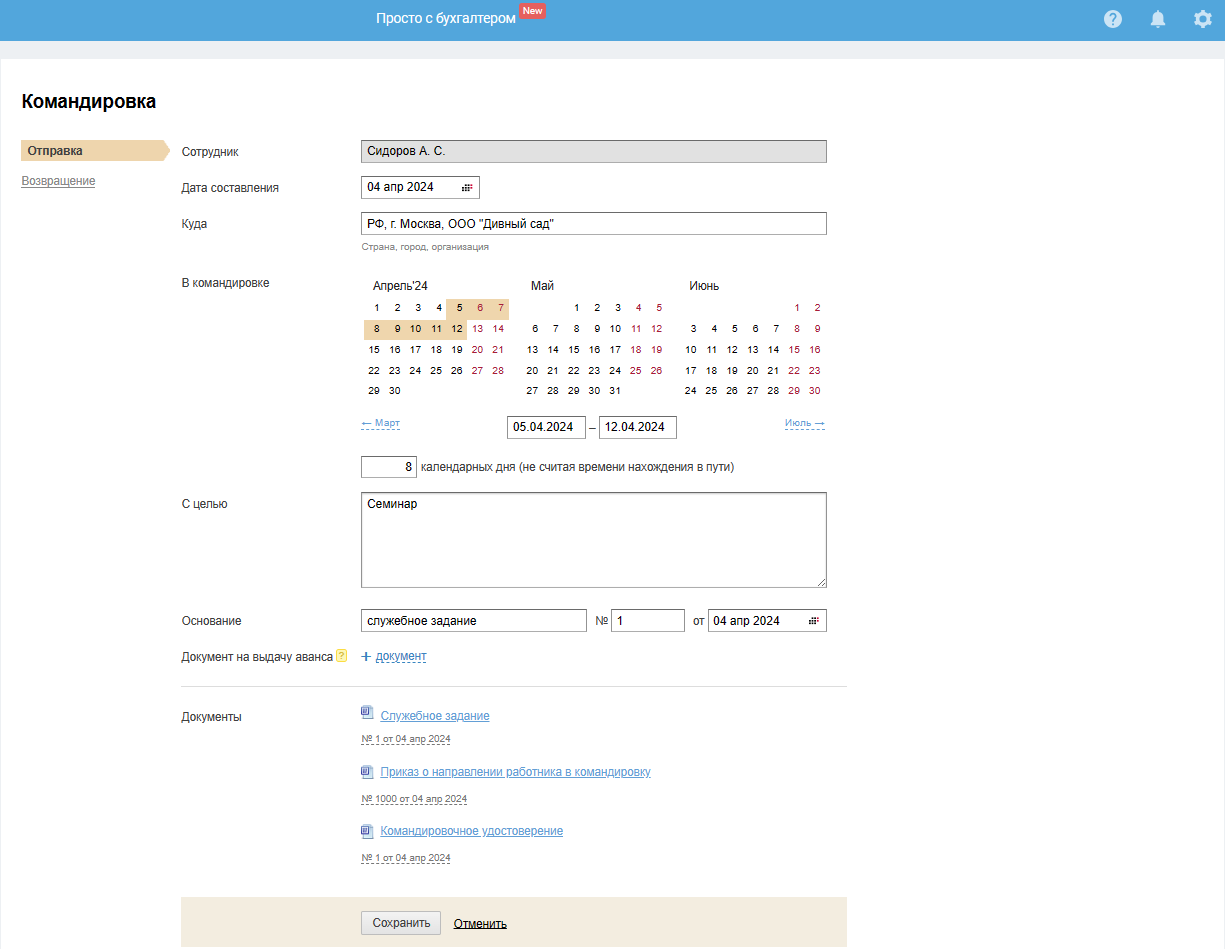The height and width of the screenshot is (949, 1225).
Task: Click the hint text Страна, город, организация
Action: coord(425,247)
